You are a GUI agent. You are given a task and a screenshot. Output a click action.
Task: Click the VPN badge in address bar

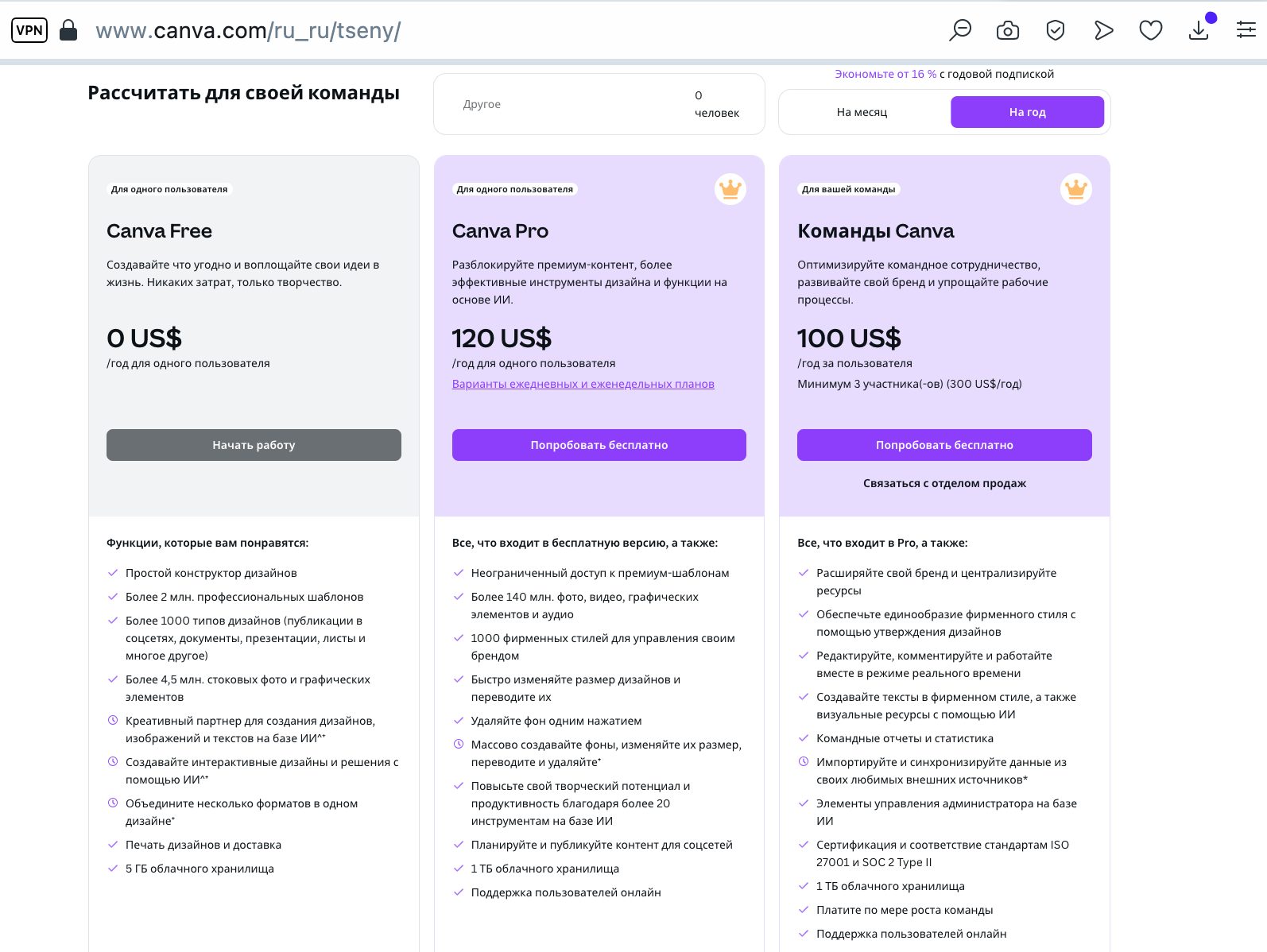click(29, 30)
